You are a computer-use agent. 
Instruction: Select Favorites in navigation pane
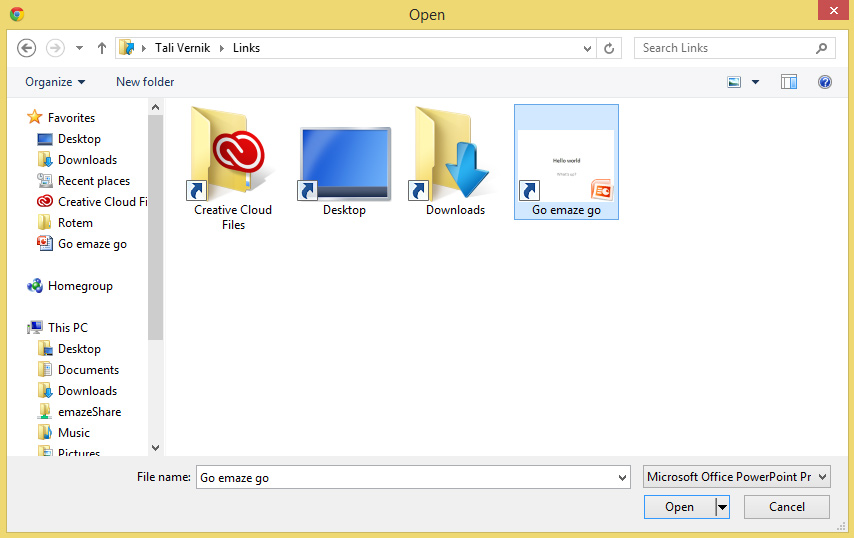point(71,118)
